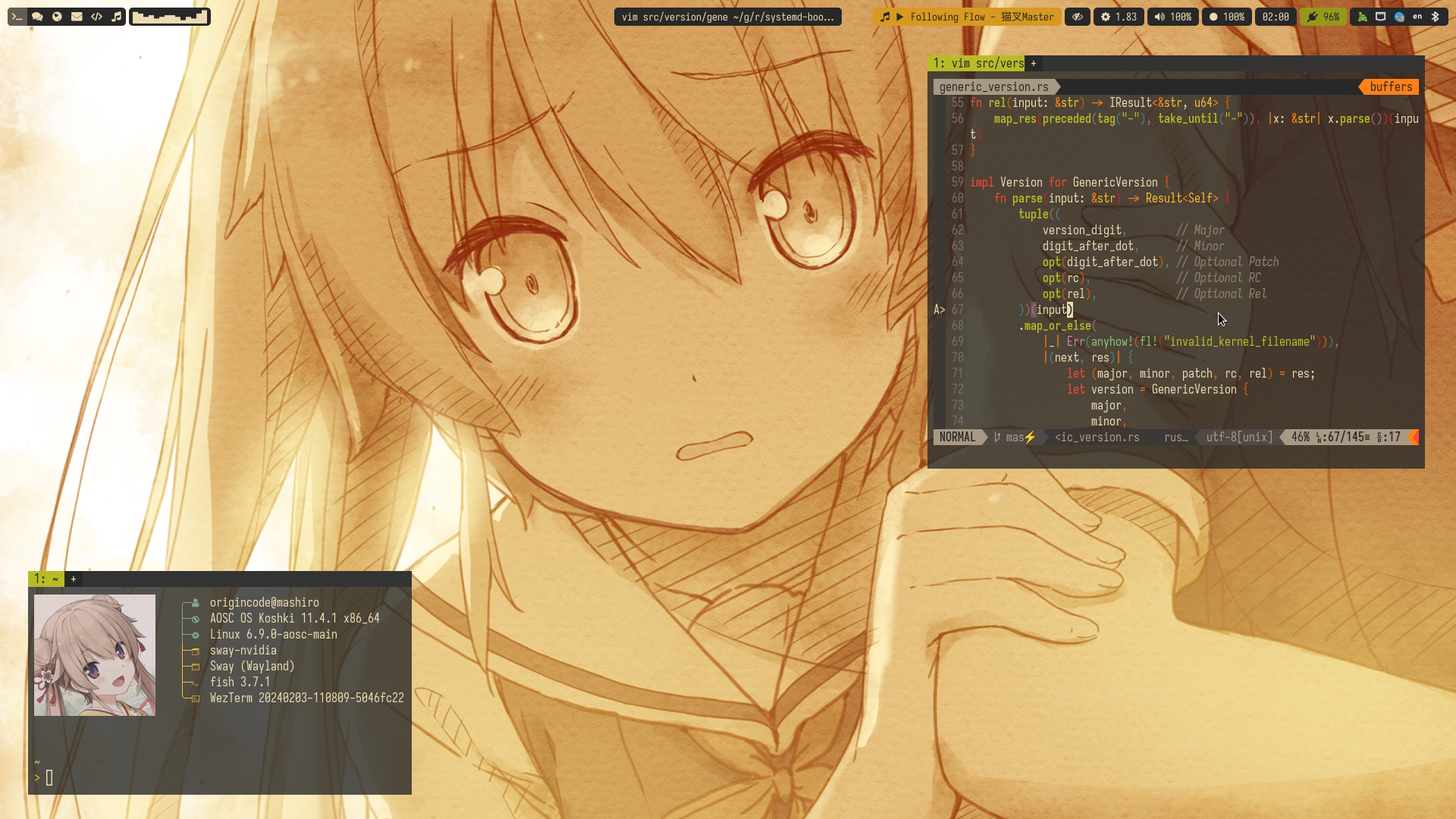Click the audio visualizer widget in top bar

point(170,17)
